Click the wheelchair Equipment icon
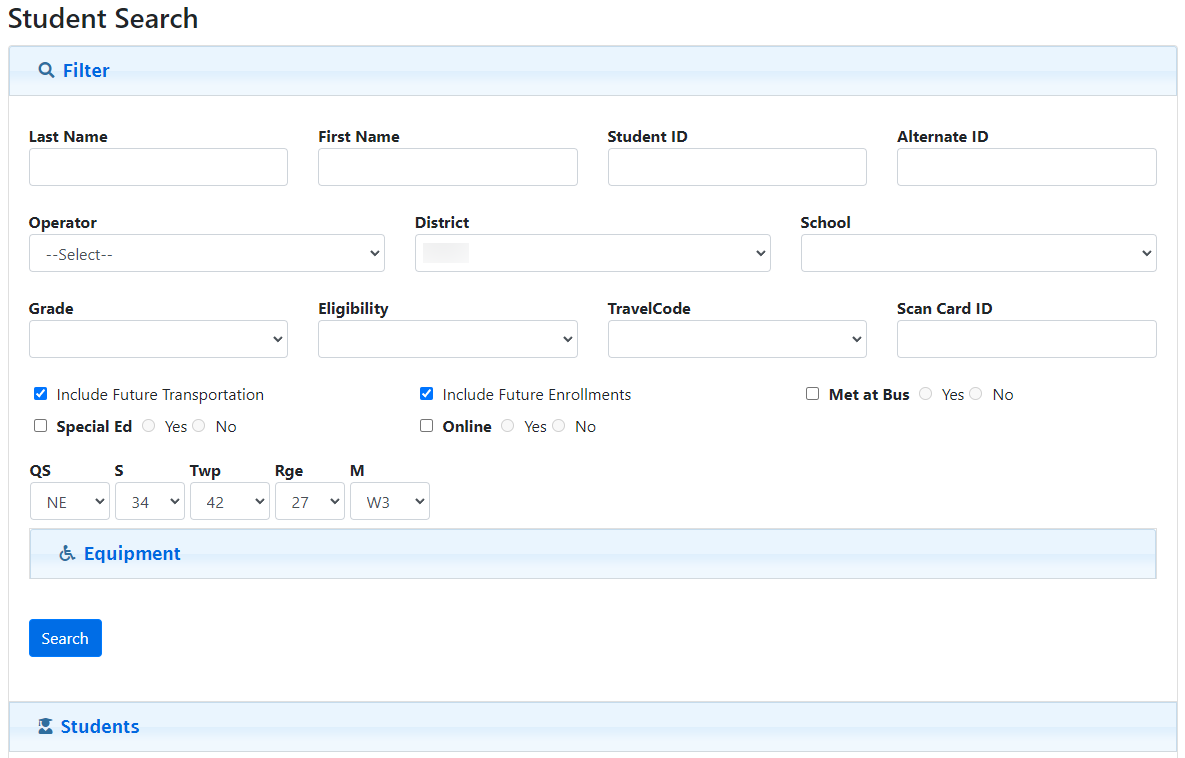 (67, 553)
